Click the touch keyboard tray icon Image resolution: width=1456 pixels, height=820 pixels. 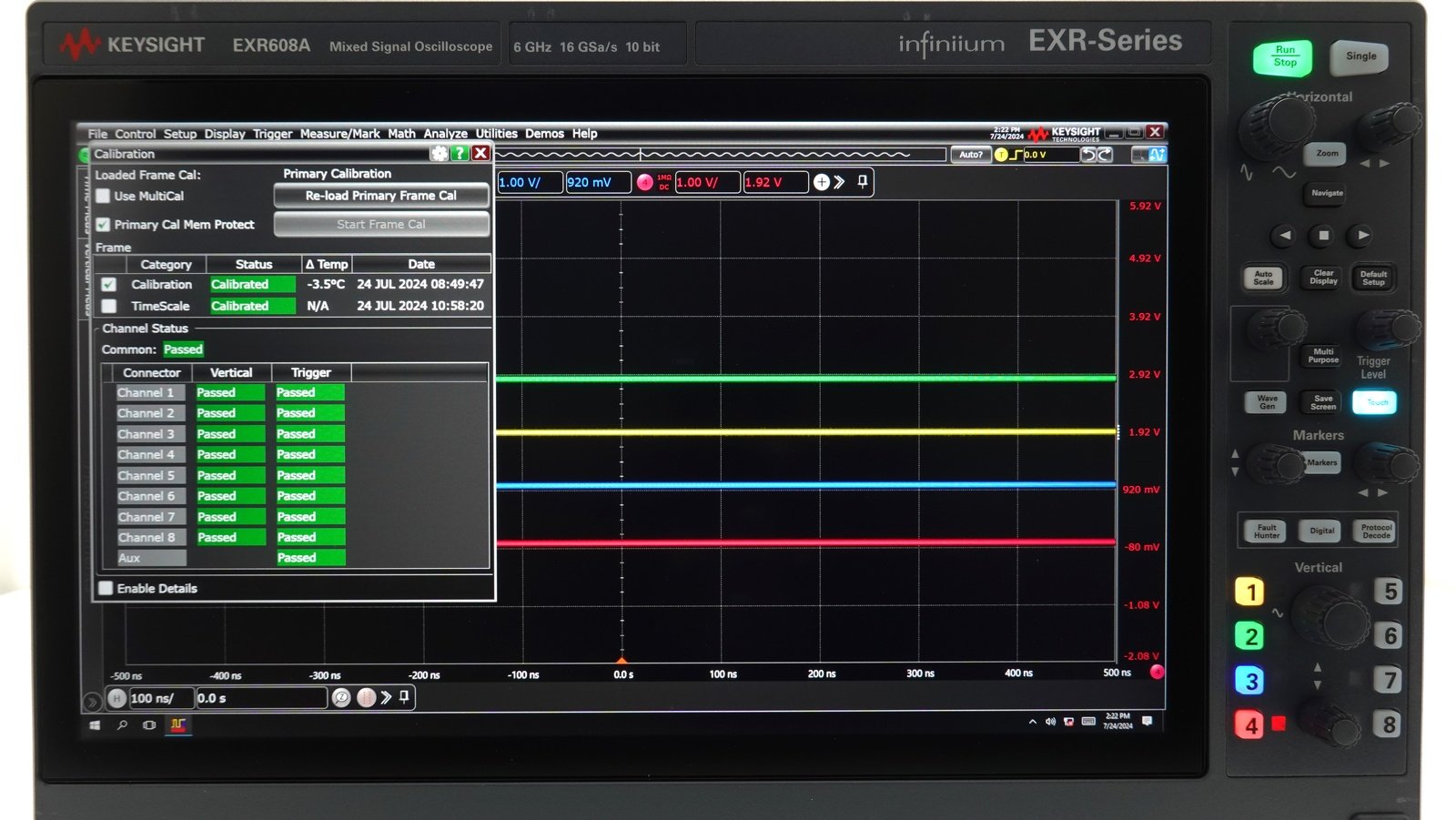[x=1088, y=722]
